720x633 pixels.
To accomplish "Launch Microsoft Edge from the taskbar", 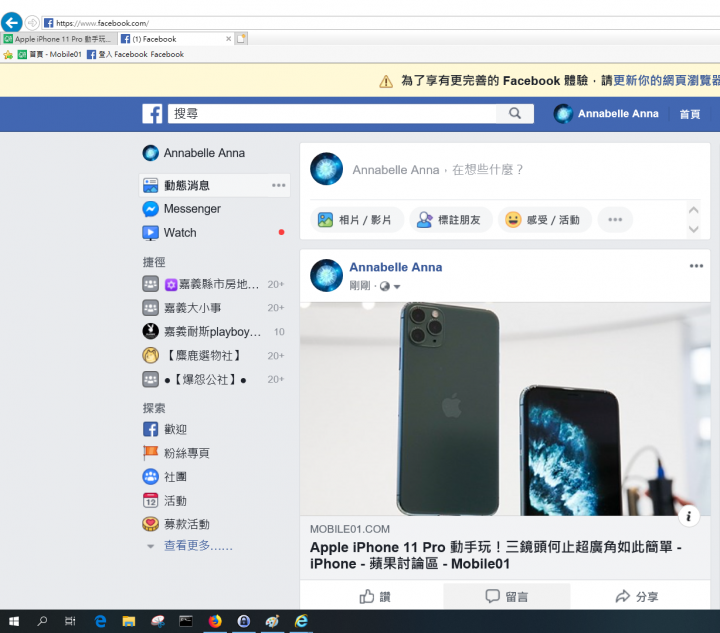I will tap(100, 622).
